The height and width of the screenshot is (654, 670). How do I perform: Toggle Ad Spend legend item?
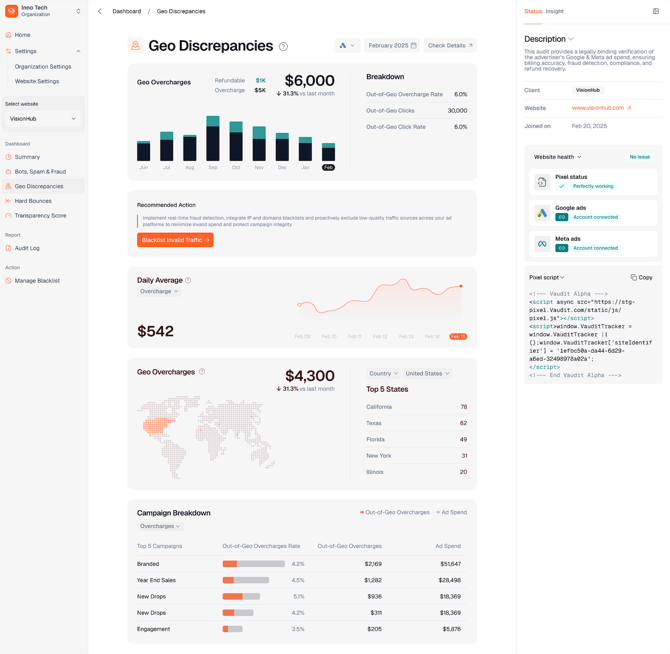[452, 512]
